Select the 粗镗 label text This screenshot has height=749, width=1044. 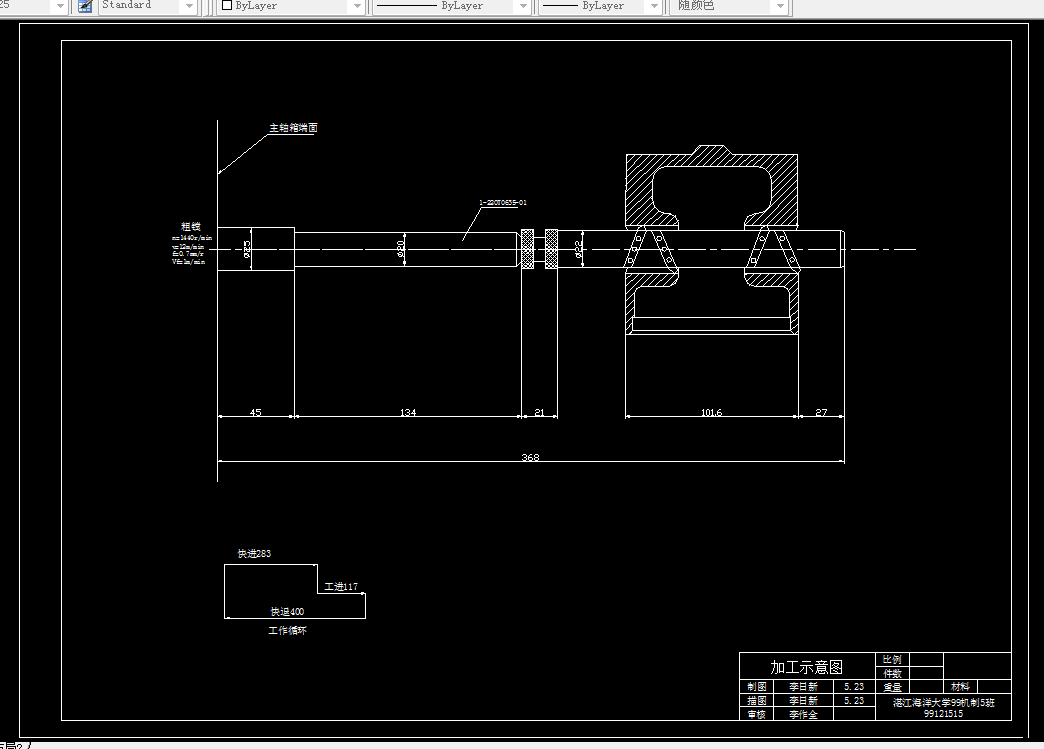click(x=191, y=226)
